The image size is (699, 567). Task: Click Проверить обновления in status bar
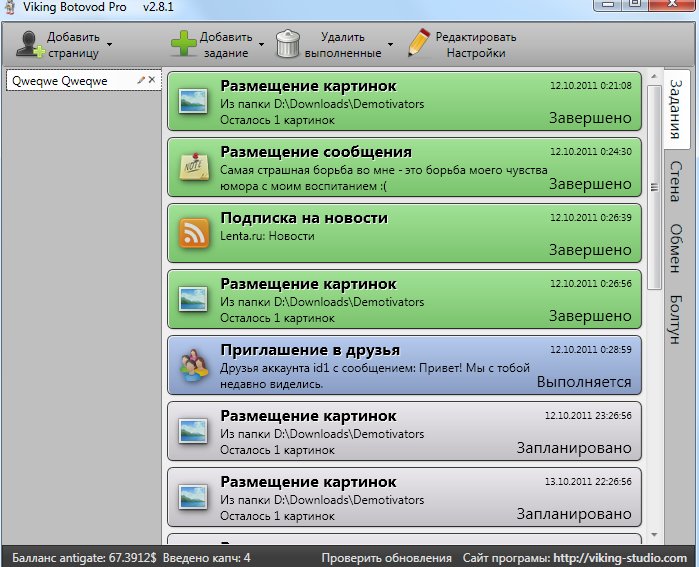pos(386,558)
